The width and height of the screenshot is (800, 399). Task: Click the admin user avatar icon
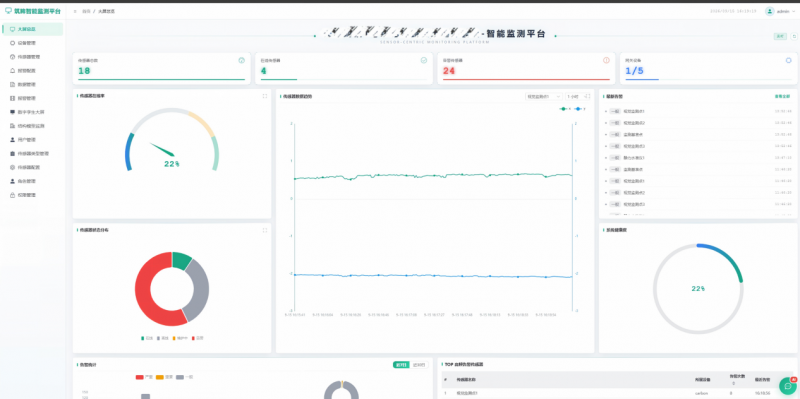point(769,11)
